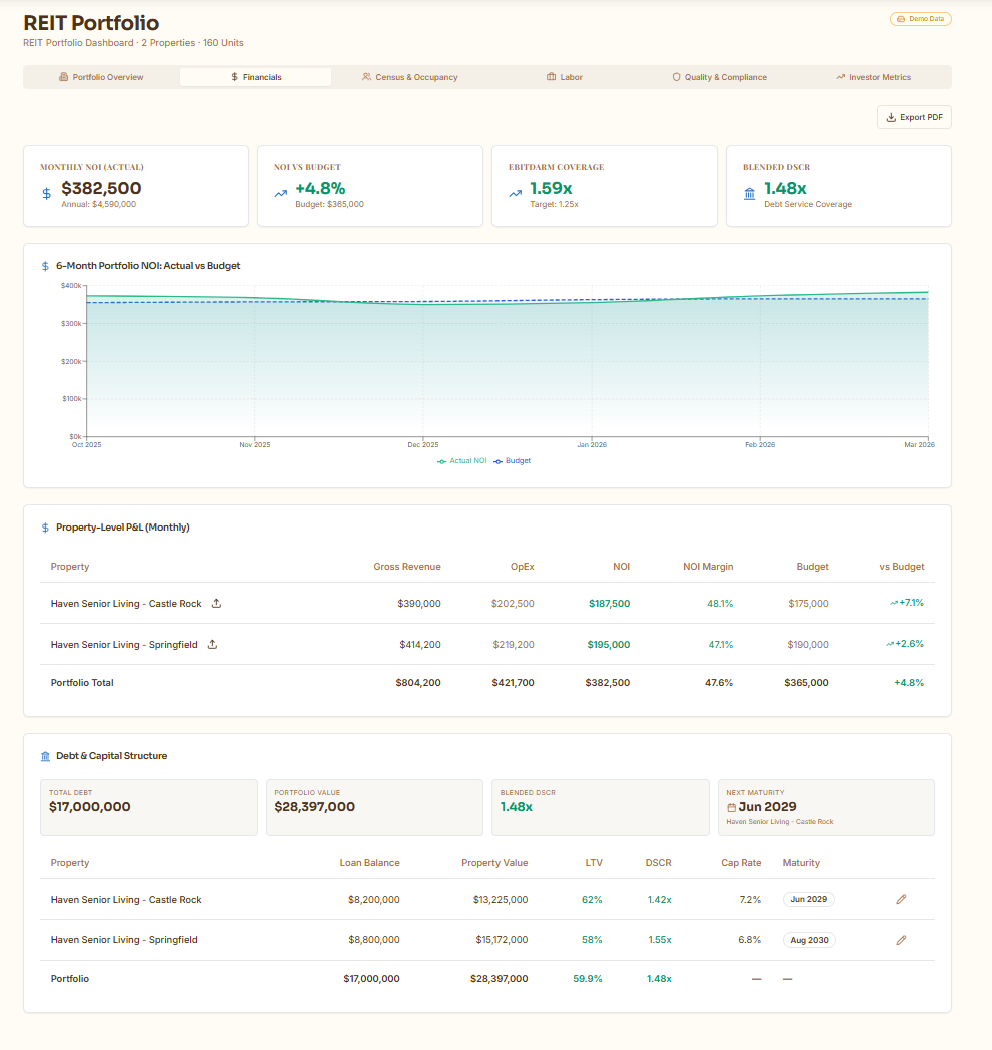
Task: Click the trending arrow icon beside NOI vs Budget
Action: tap(281, 193)
